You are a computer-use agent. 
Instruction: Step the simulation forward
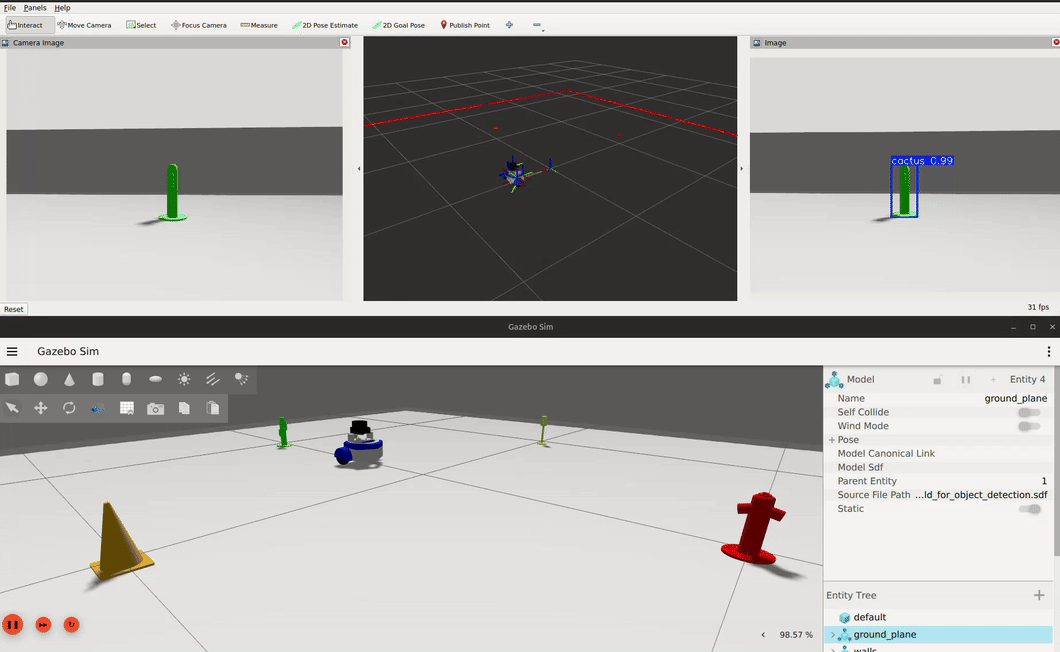click(x=43, y=625)
